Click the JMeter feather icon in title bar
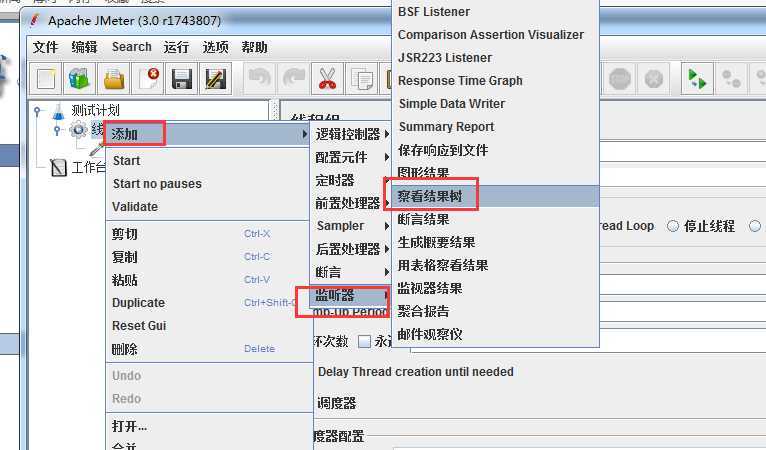This screenshot has height=450, width=766. (x=35, y=21)
